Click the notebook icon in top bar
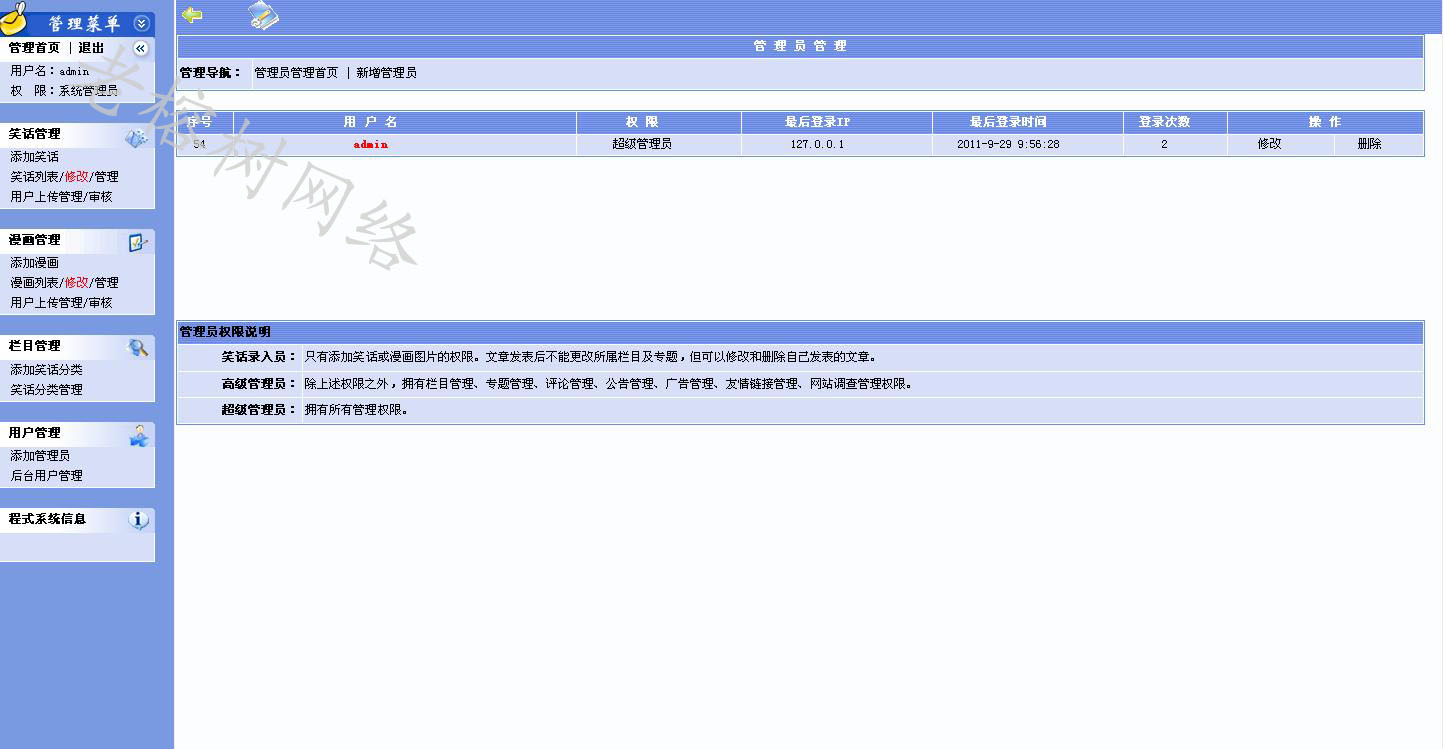 pyautogui.click(x=263, y=15)
